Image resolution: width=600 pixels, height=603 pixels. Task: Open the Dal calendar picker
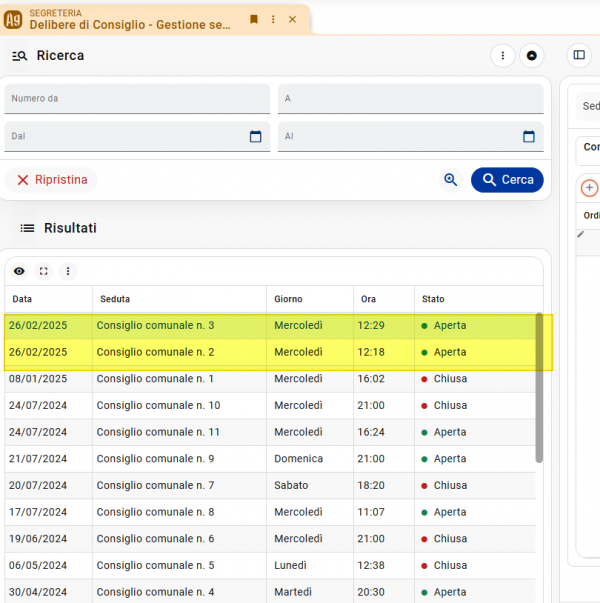point(255,137)
